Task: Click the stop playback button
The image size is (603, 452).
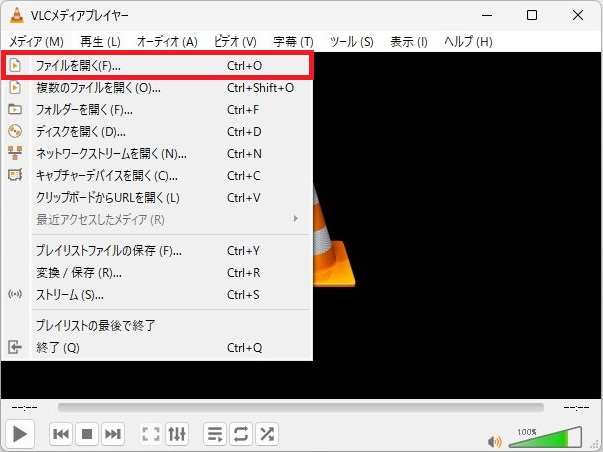Action: (87, 434)
